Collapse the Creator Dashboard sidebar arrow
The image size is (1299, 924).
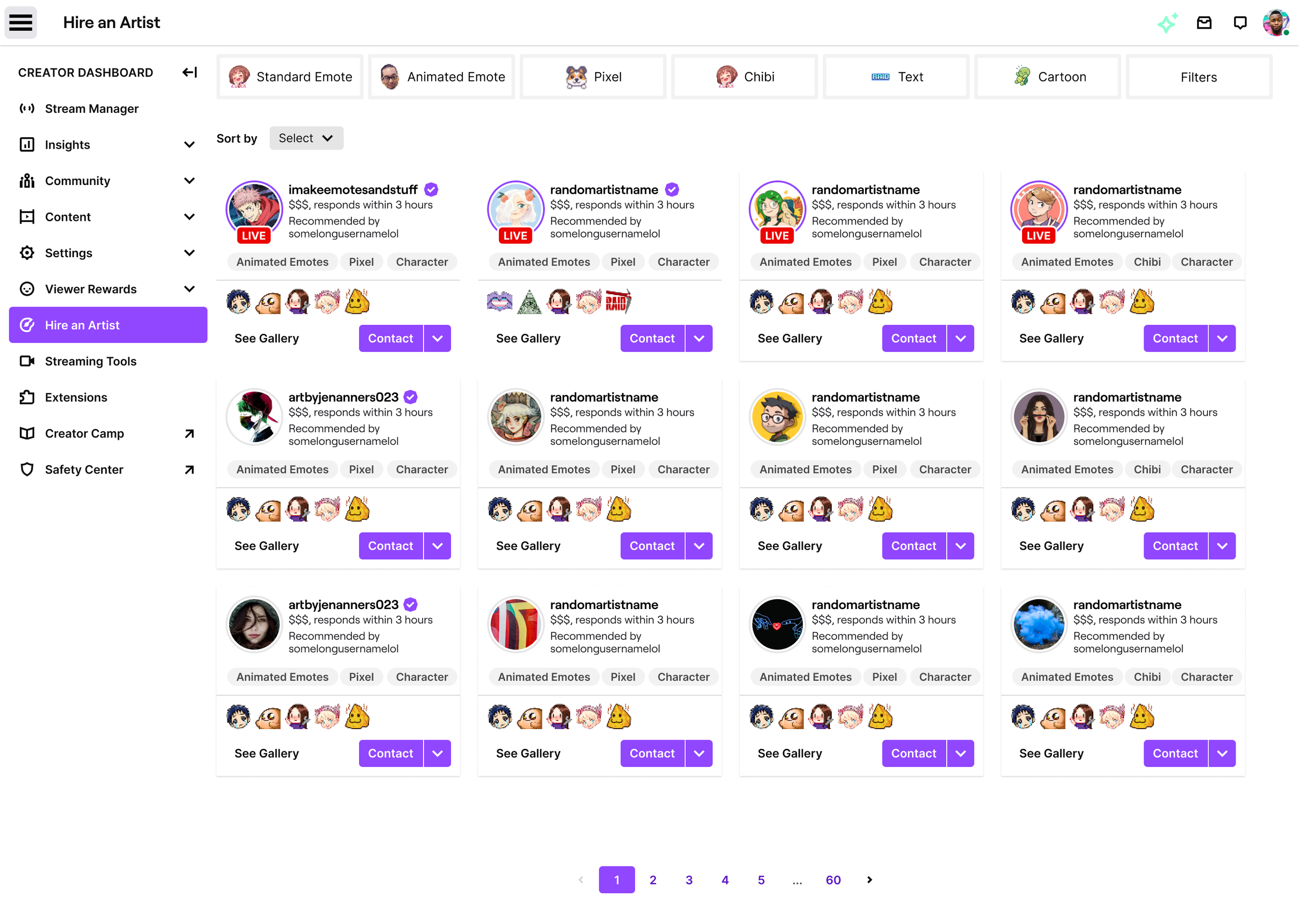189,72
